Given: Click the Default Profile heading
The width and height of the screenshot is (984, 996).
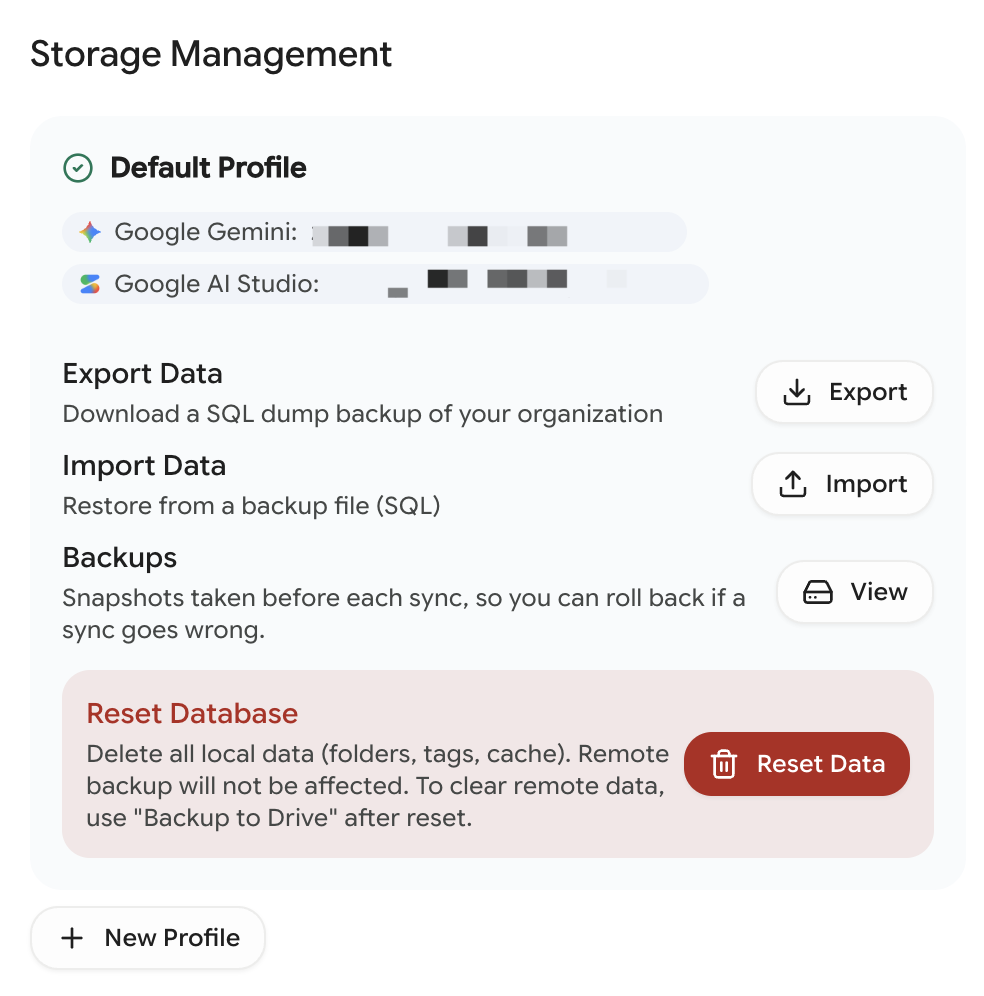Looking at the screenshot, I should (x=208, y=168).
